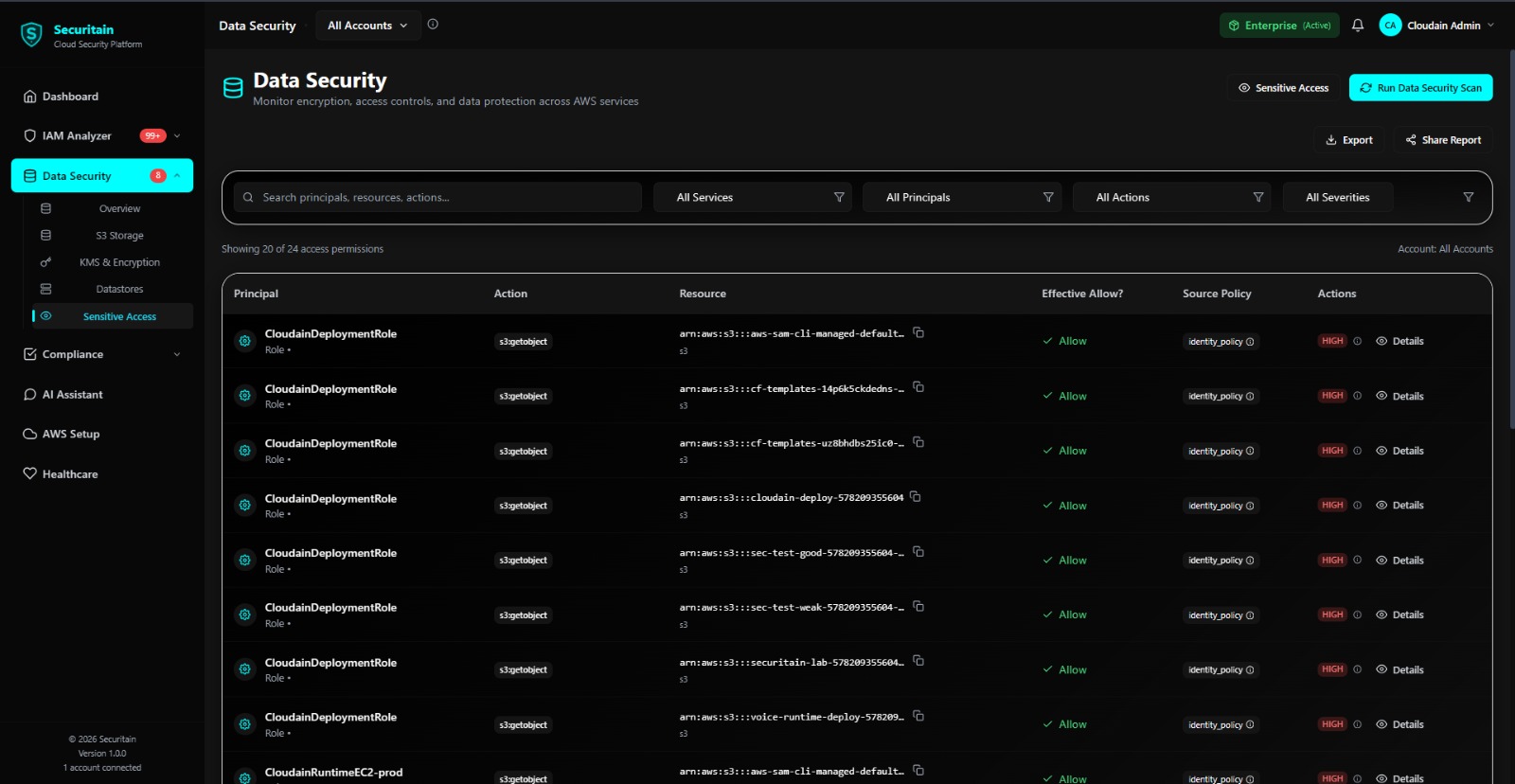
Task: Click Sensitive Access button at top right
Action: tap(1283, 87)
